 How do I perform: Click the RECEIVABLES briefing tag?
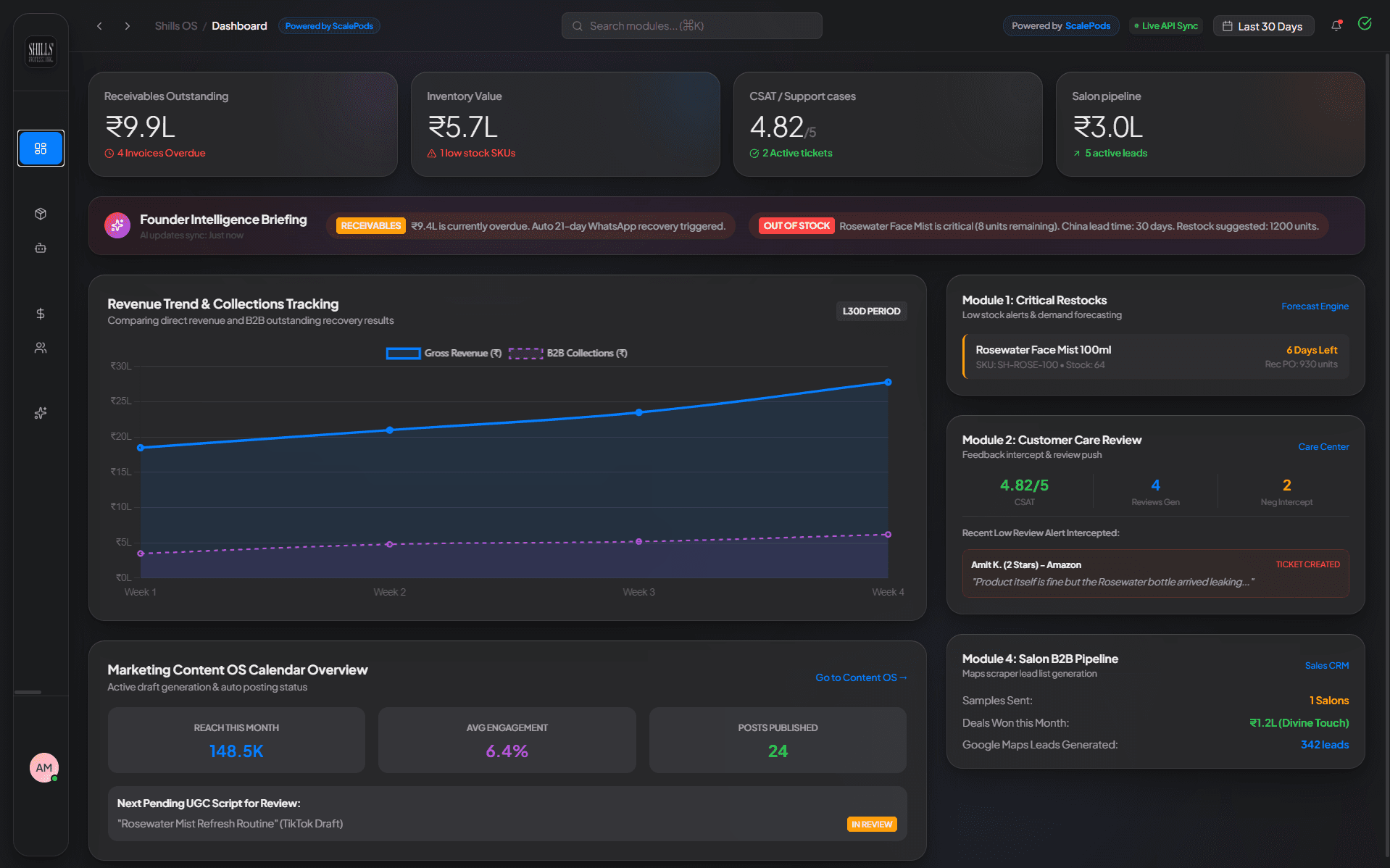370,226
